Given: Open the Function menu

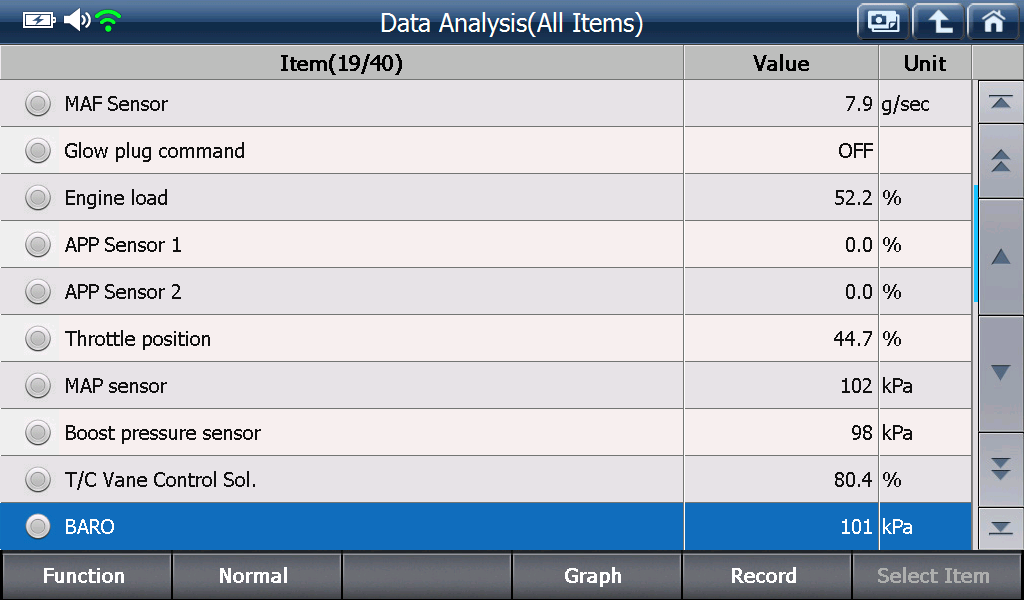Looking at the screenshot, I should pyautogui.click(x=86, y=576).
